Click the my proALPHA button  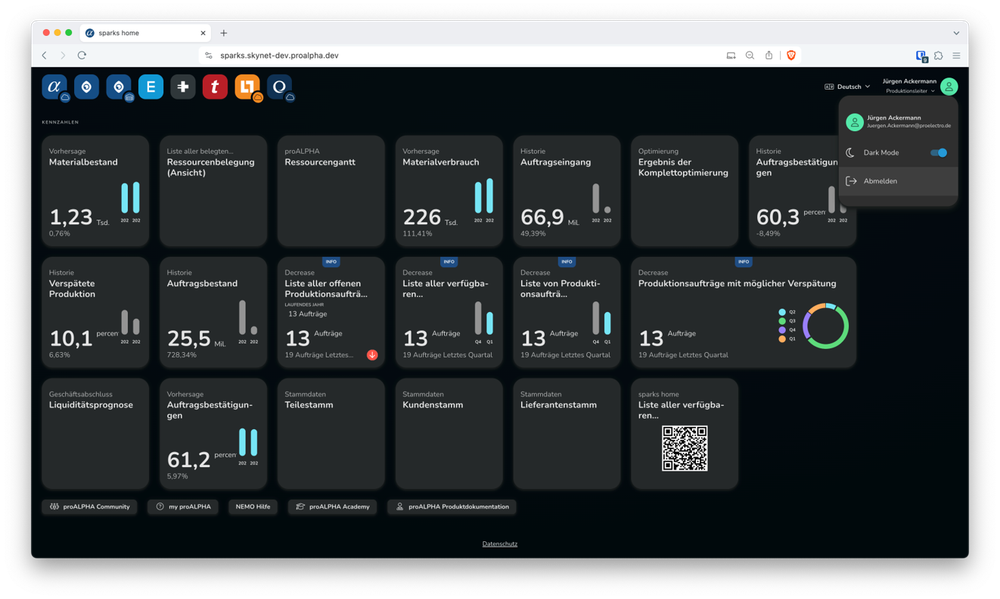point(183,507)
